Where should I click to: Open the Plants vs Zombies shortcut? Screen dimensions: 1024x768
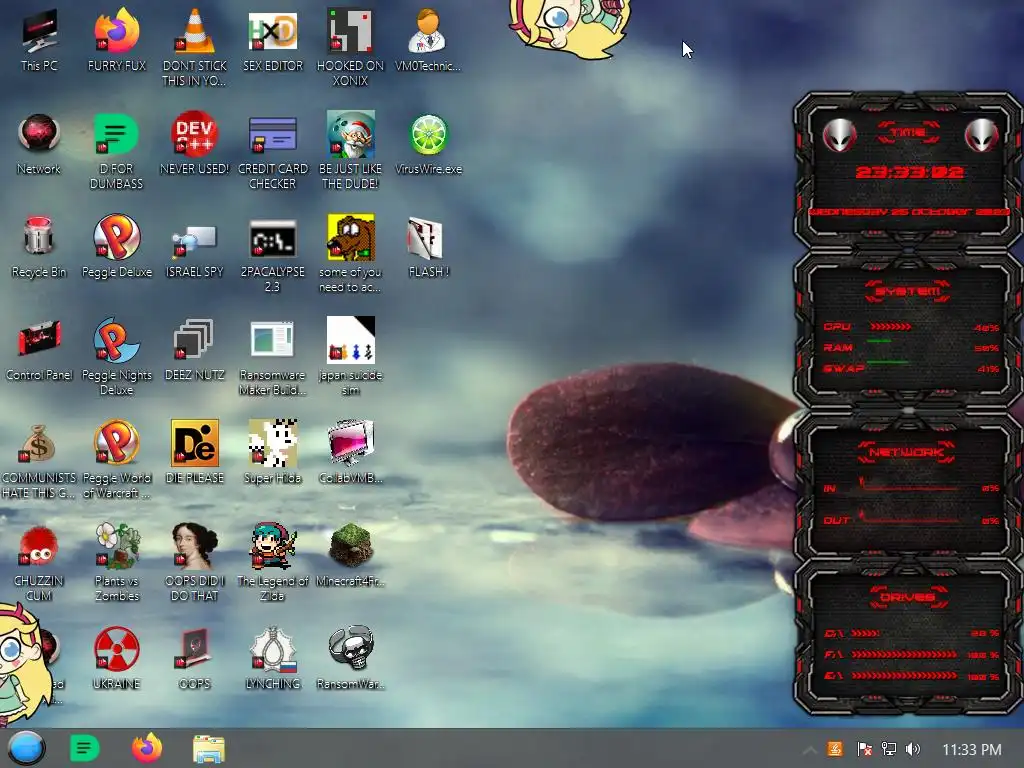click(x=117, y=563)
